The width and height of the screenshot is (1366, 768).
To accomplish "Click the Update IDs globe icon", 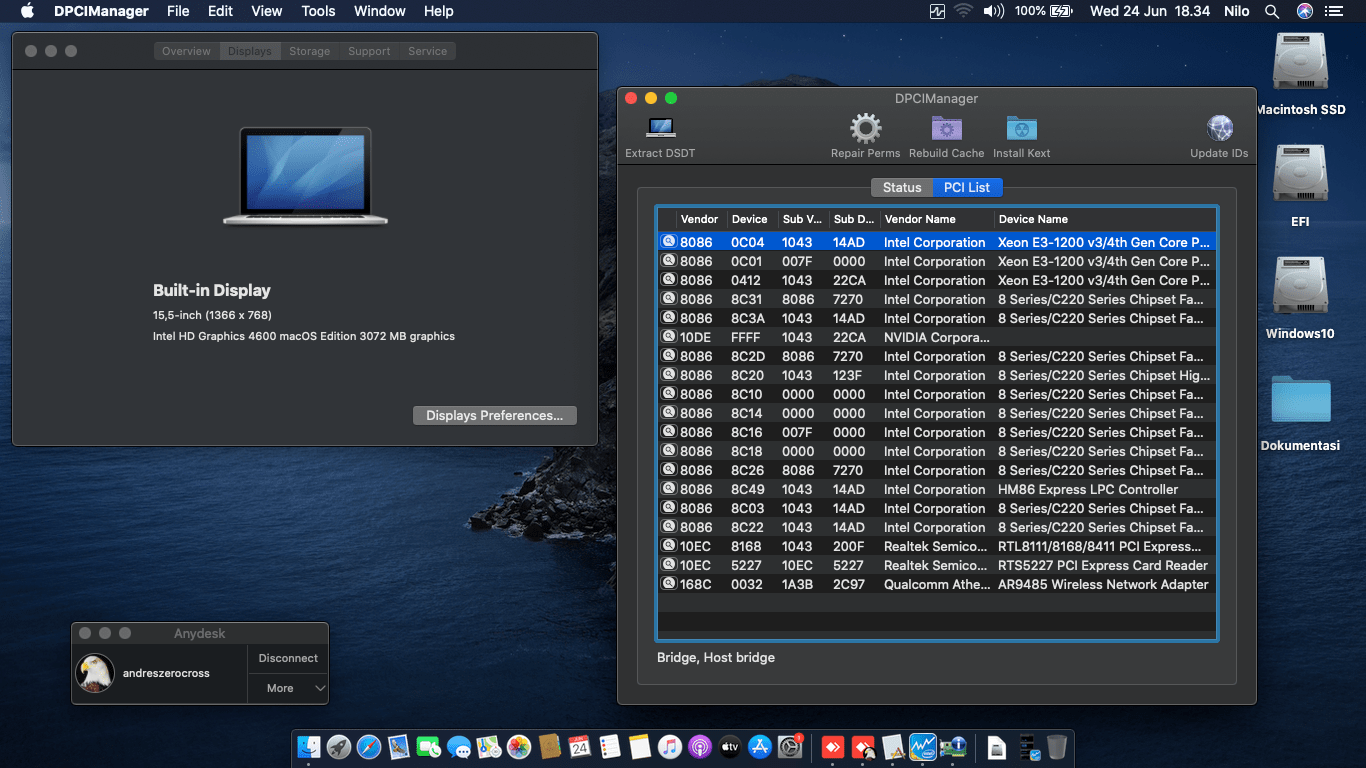I will click(1219, 128).
